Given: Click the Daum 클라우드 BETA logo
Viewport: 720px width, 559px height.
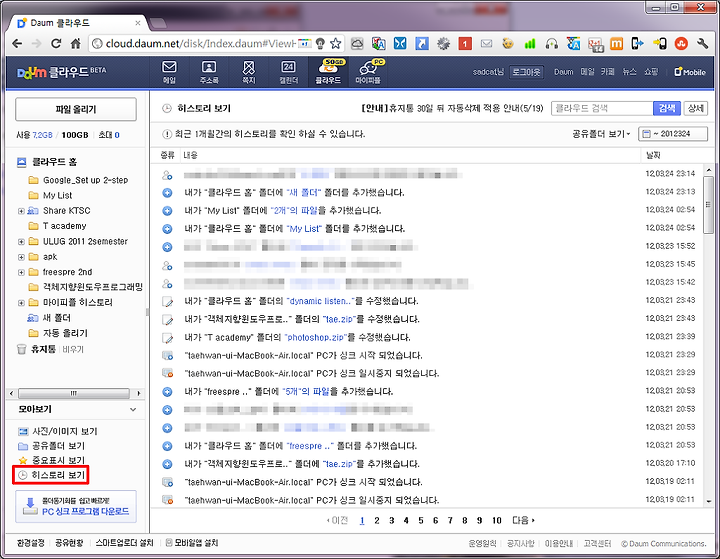Looking at the screenshot, I should (x=61, y=72).
